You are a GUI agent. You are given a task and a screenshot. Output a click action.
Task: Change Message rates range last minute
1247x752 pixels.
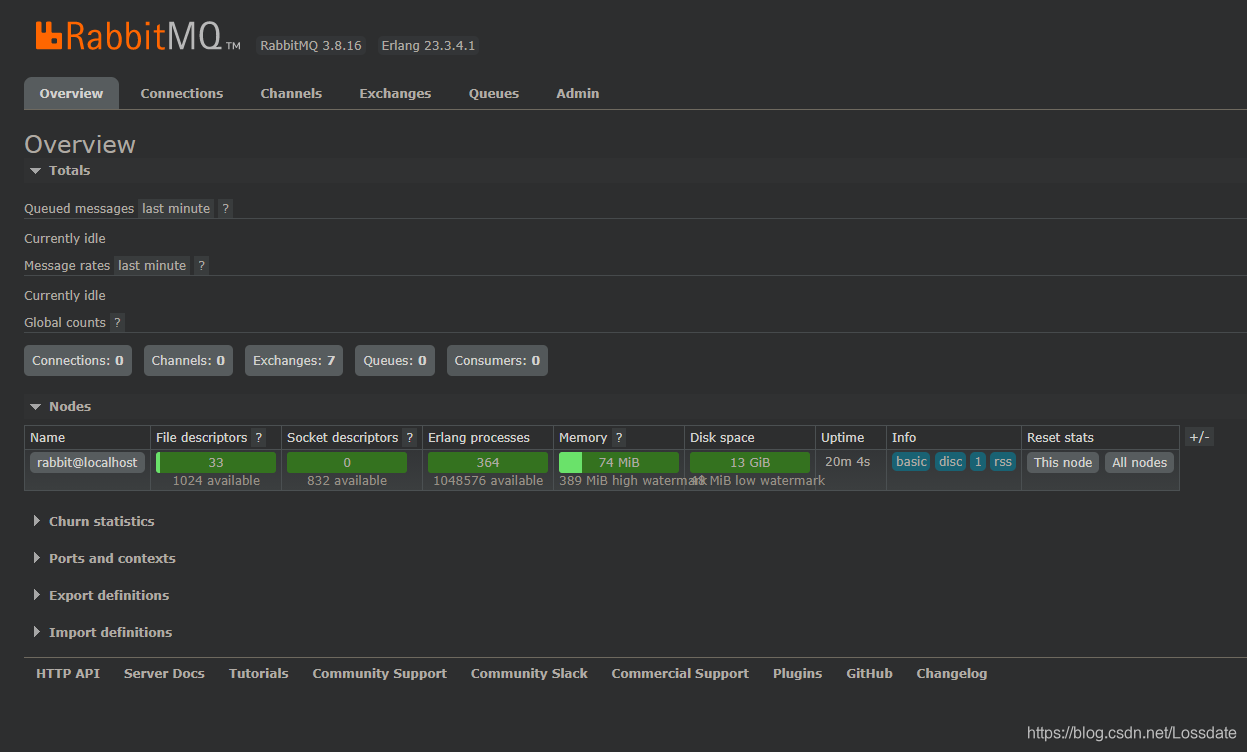pyautogui.click(x=152, y=266)
